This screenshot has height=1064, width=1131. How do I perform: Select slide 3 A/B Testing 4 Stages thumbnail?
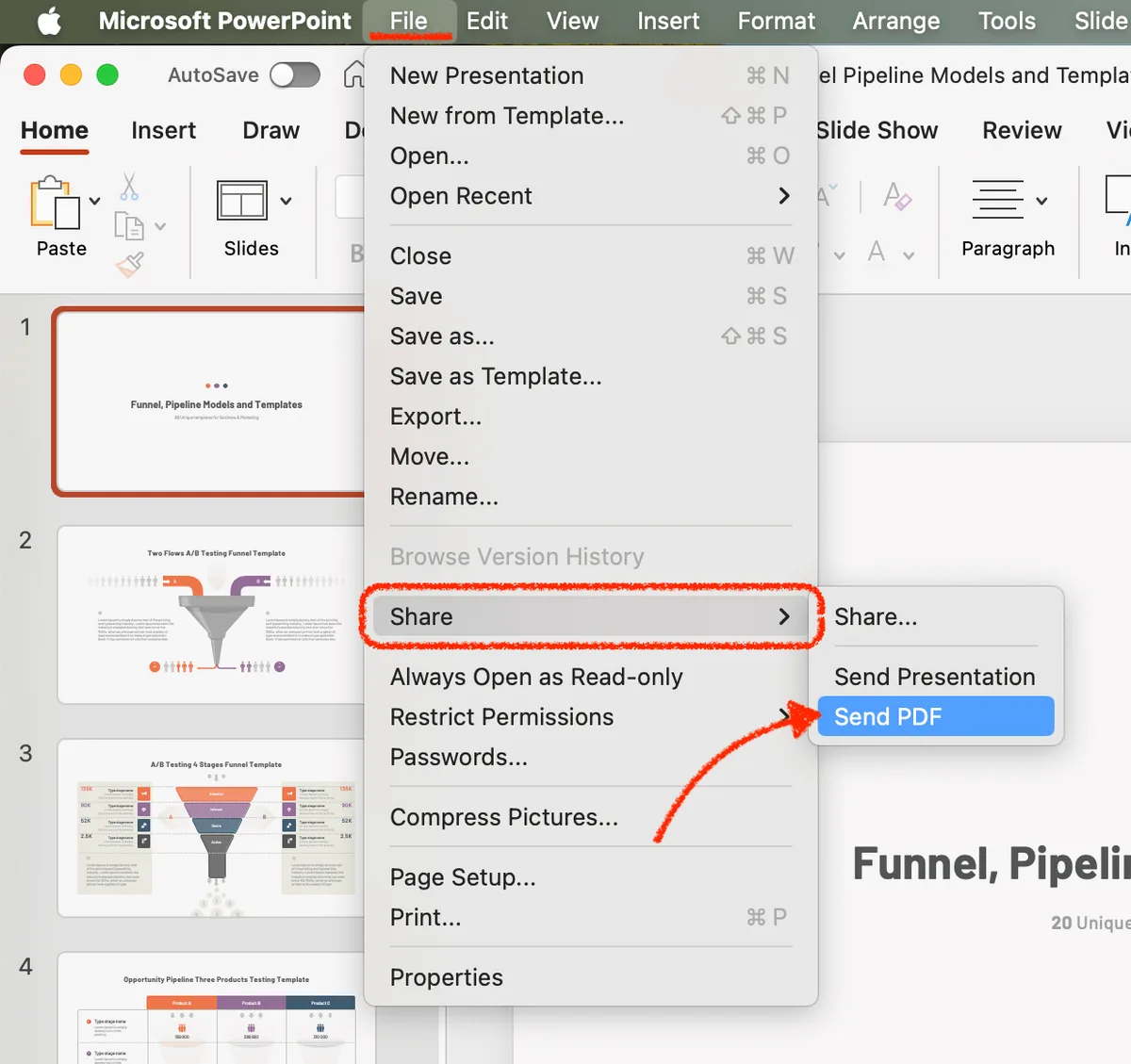click(212, 827)
